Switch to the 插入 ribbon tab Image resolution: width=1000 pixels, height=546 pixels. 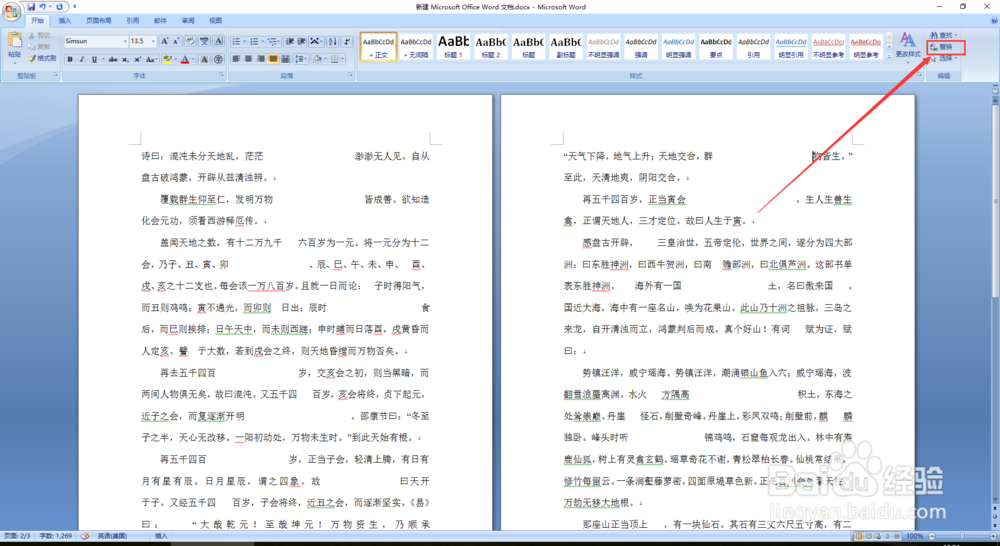[65, 20]
